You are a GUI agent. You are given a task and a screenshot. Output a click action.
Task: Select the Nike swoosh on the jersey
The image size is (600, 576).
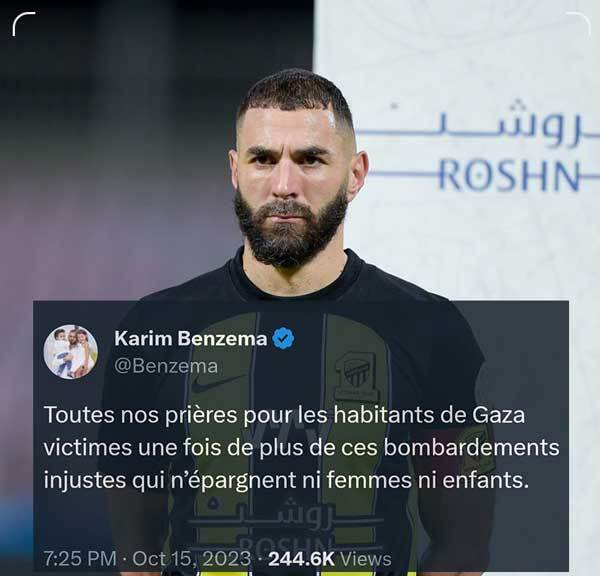point(216,384)
